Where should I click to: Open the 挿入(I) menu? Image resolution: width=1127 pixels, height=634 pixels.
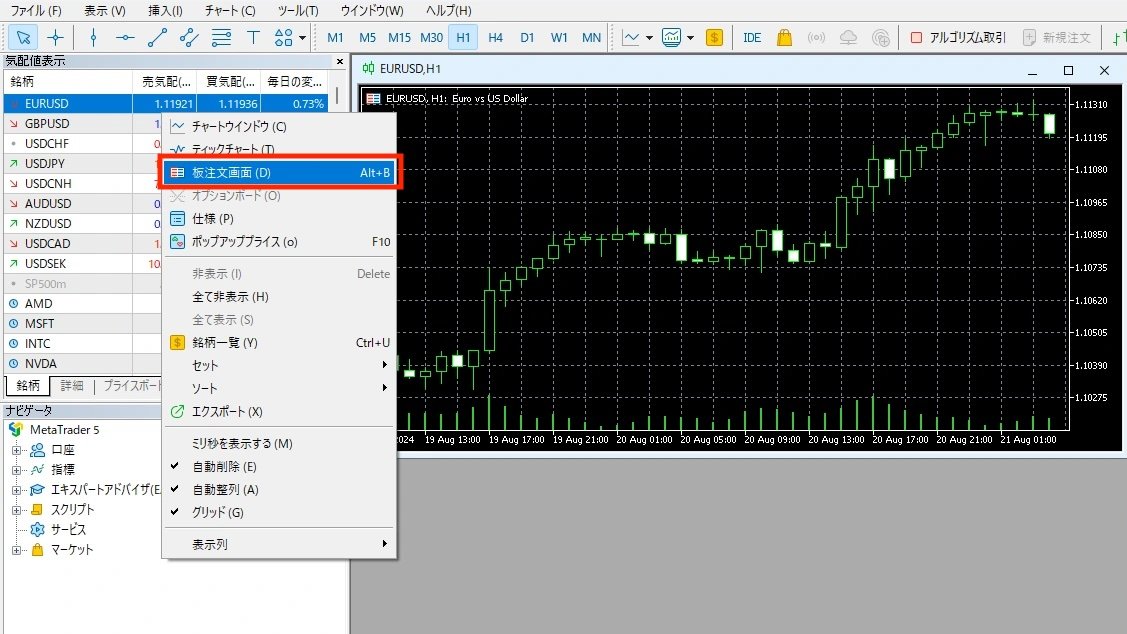point(165,11)
